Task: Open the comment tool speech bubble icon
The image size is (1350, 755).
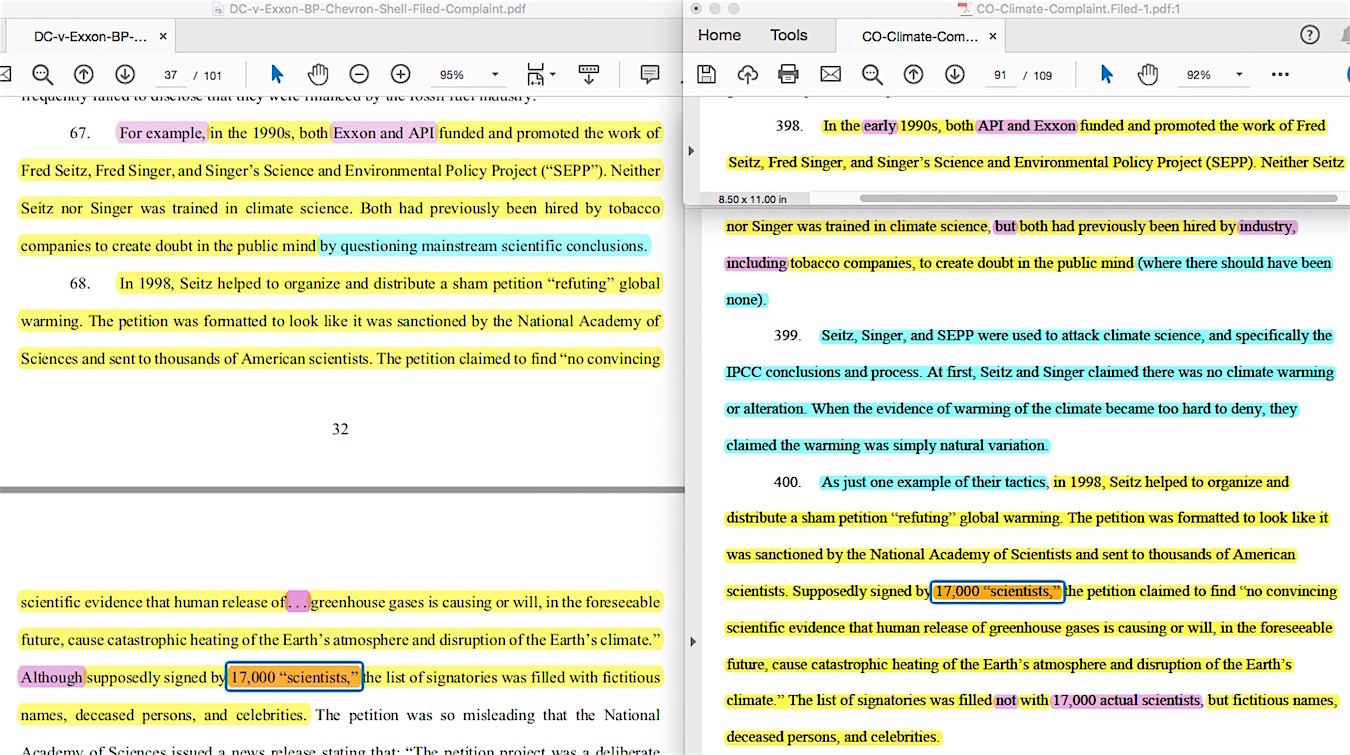Action: tap(650, 75)
